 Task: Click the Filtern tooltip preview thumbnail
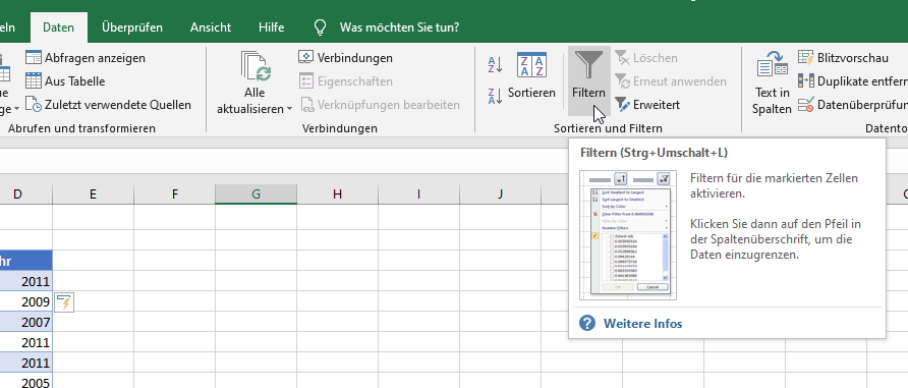pyautogui.click(x=628, y=235)
